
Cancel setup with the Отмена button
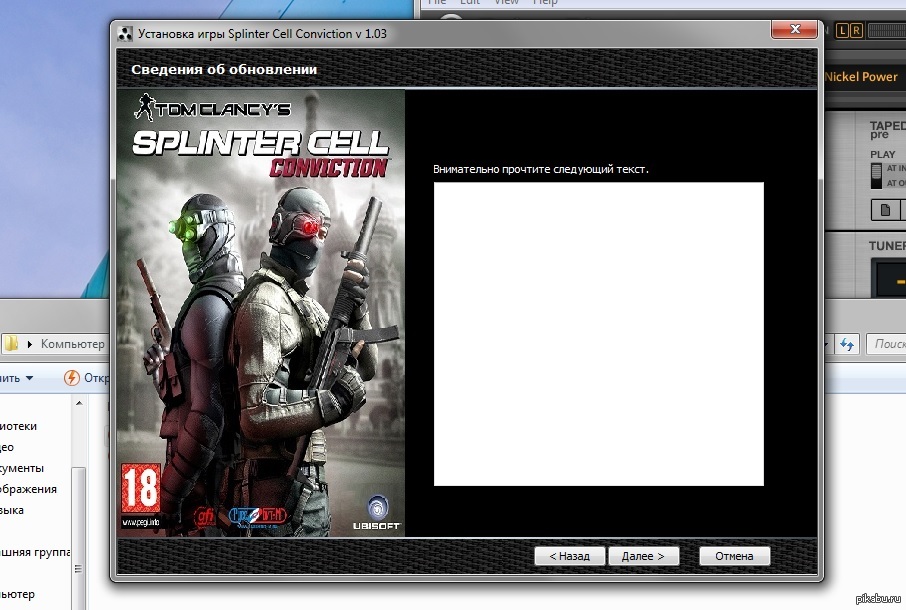pyautogui.click(x=734, y=556)
